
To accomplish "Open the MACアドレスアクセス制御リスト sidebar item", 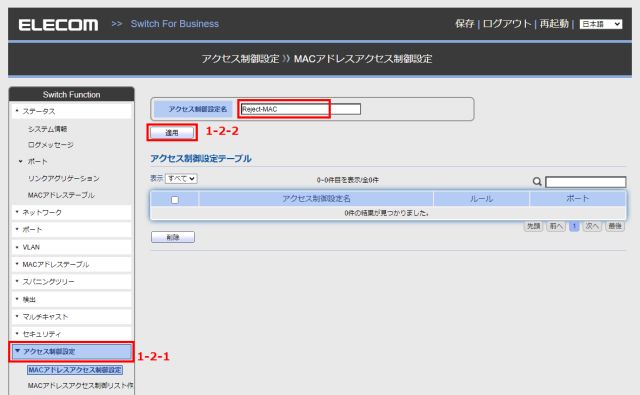I will pyautogui.click(x=80, y=386).
